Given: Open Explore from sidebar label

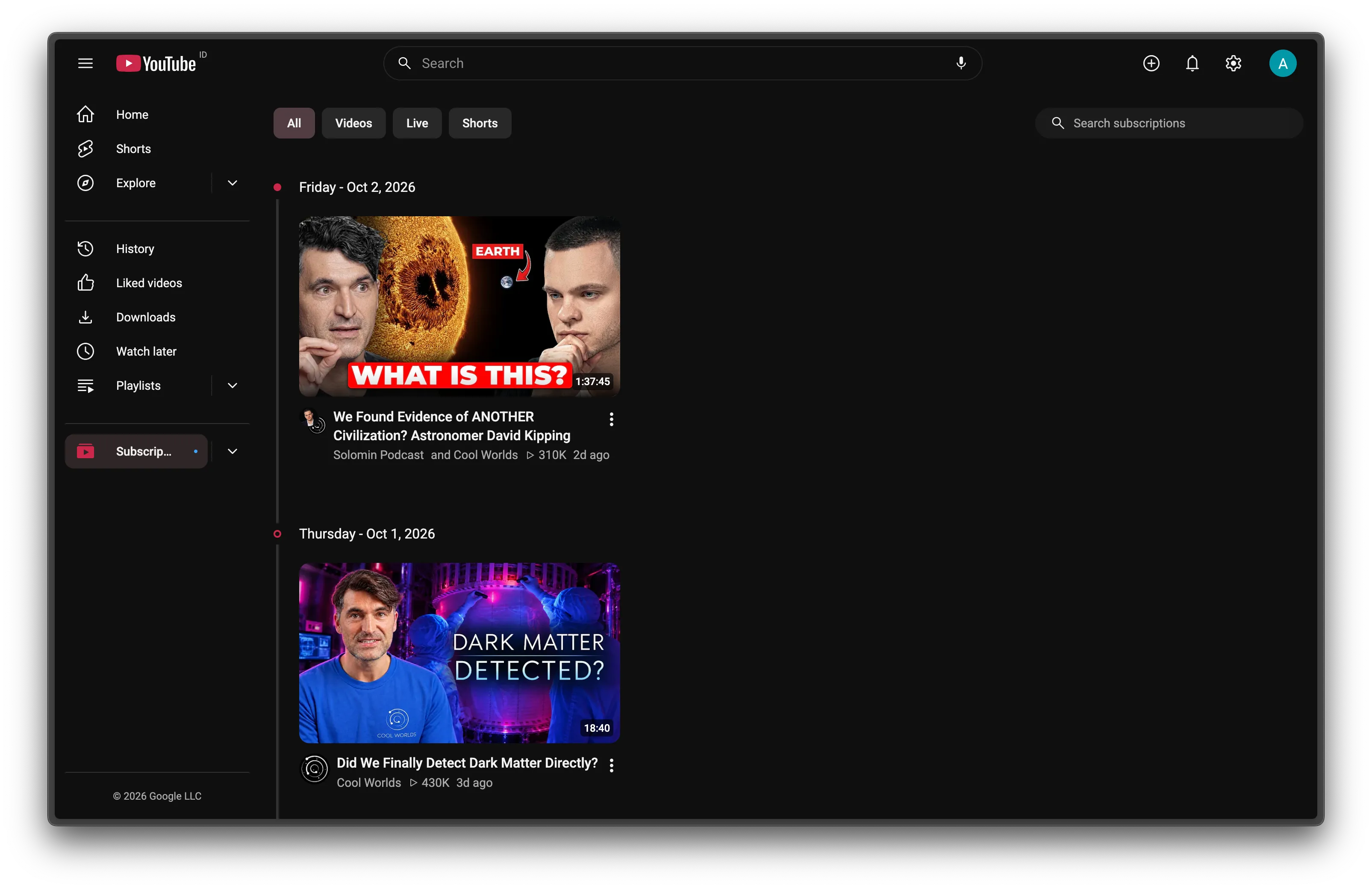Looking at the screenshot, I should [135, 183].
